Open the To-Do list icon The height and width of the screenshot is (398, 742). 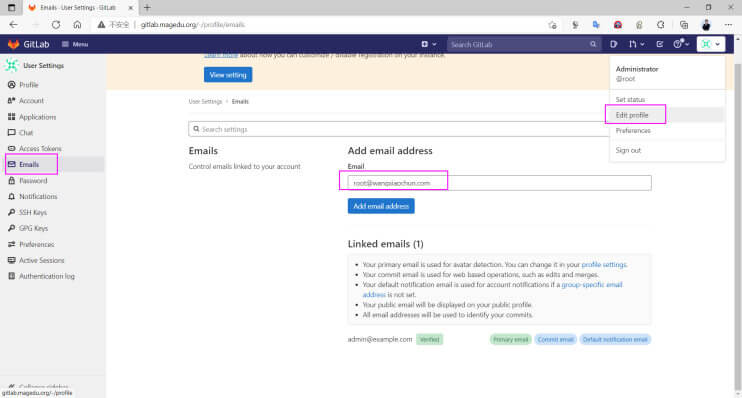[x=660, y=44]
